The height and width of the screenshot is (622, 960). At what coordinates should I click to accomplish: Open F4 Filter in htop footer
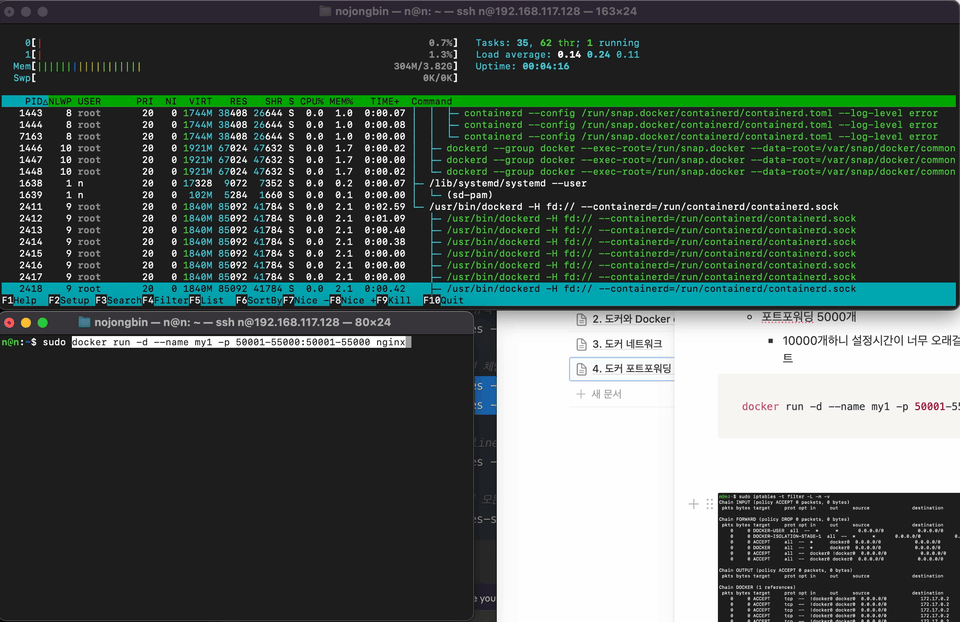tap(165, 301)
